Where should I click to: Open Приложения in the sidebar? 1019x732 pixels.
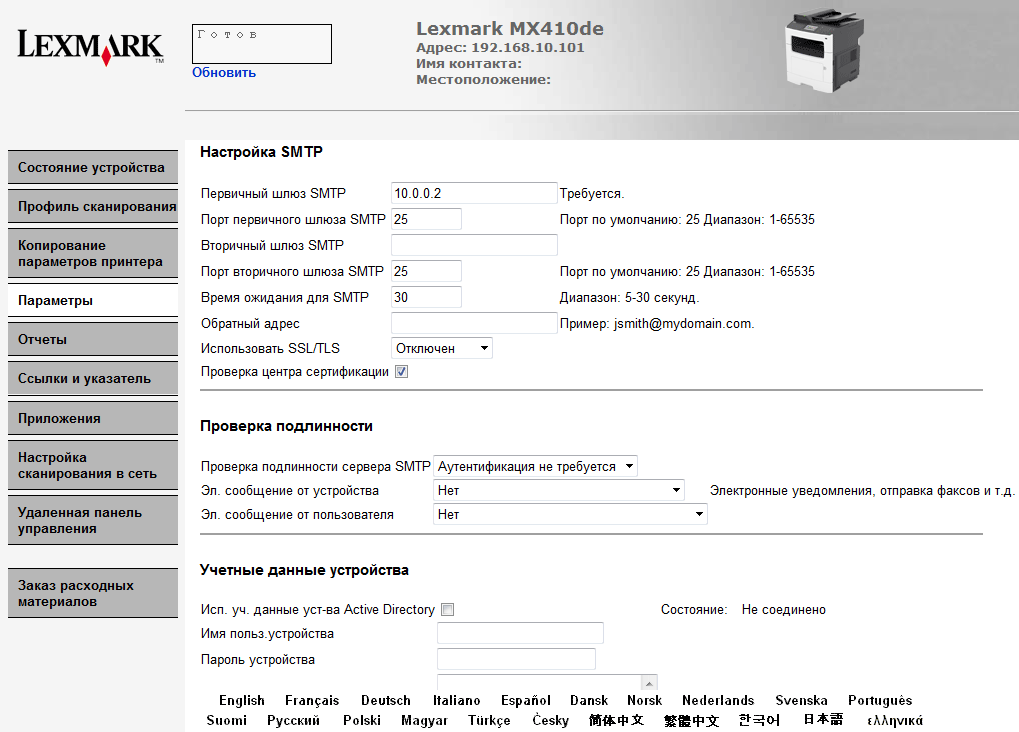coord(93,418)
